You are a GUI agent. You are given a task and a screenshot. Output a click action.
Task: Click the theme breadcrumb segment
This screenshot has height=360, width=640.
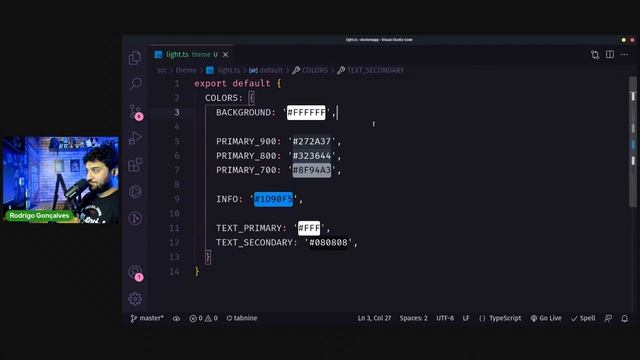(186, 70)
